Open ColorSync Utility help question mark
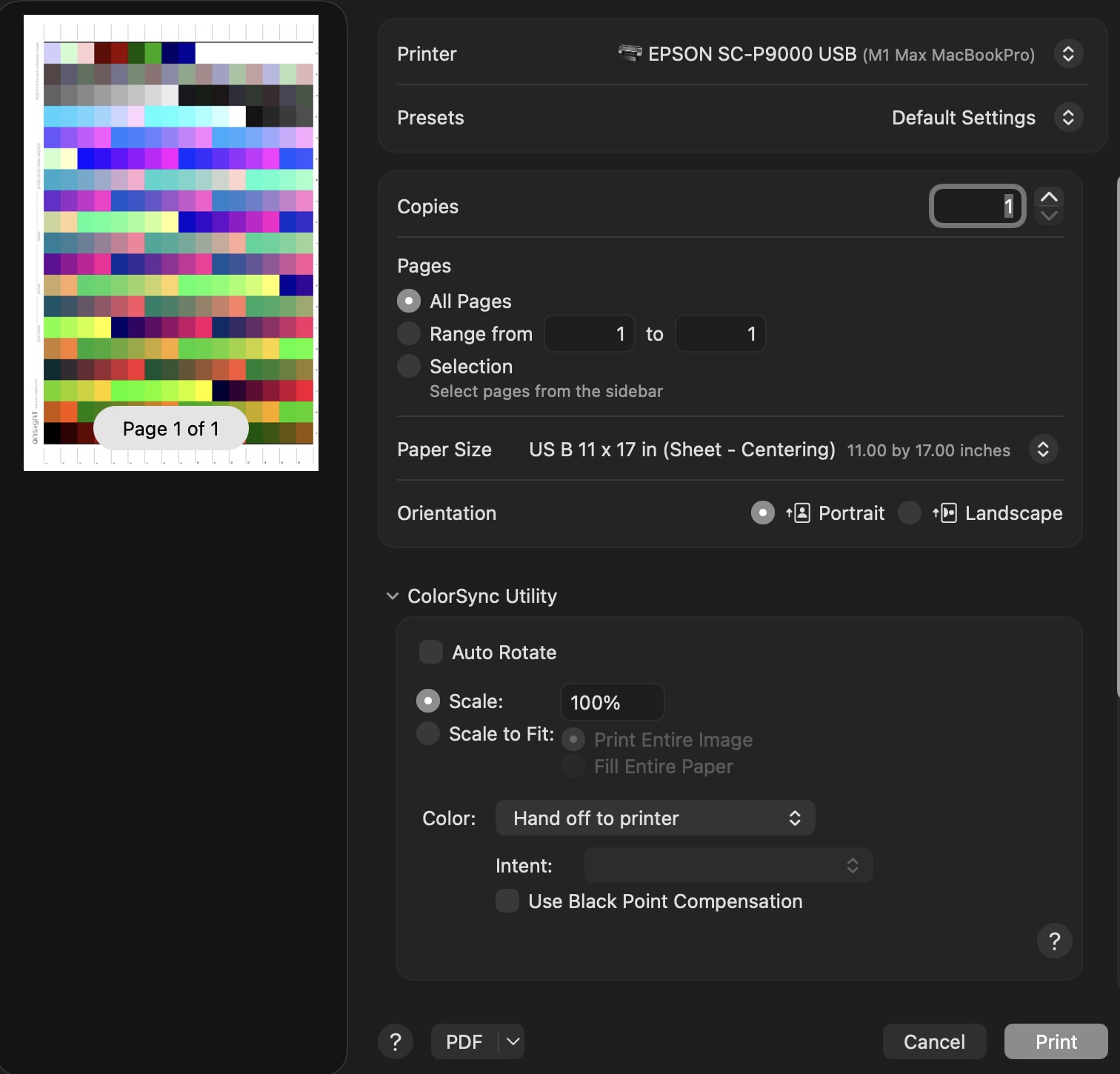Viewport: 1120px width, 1074px height. [1054, 941]
